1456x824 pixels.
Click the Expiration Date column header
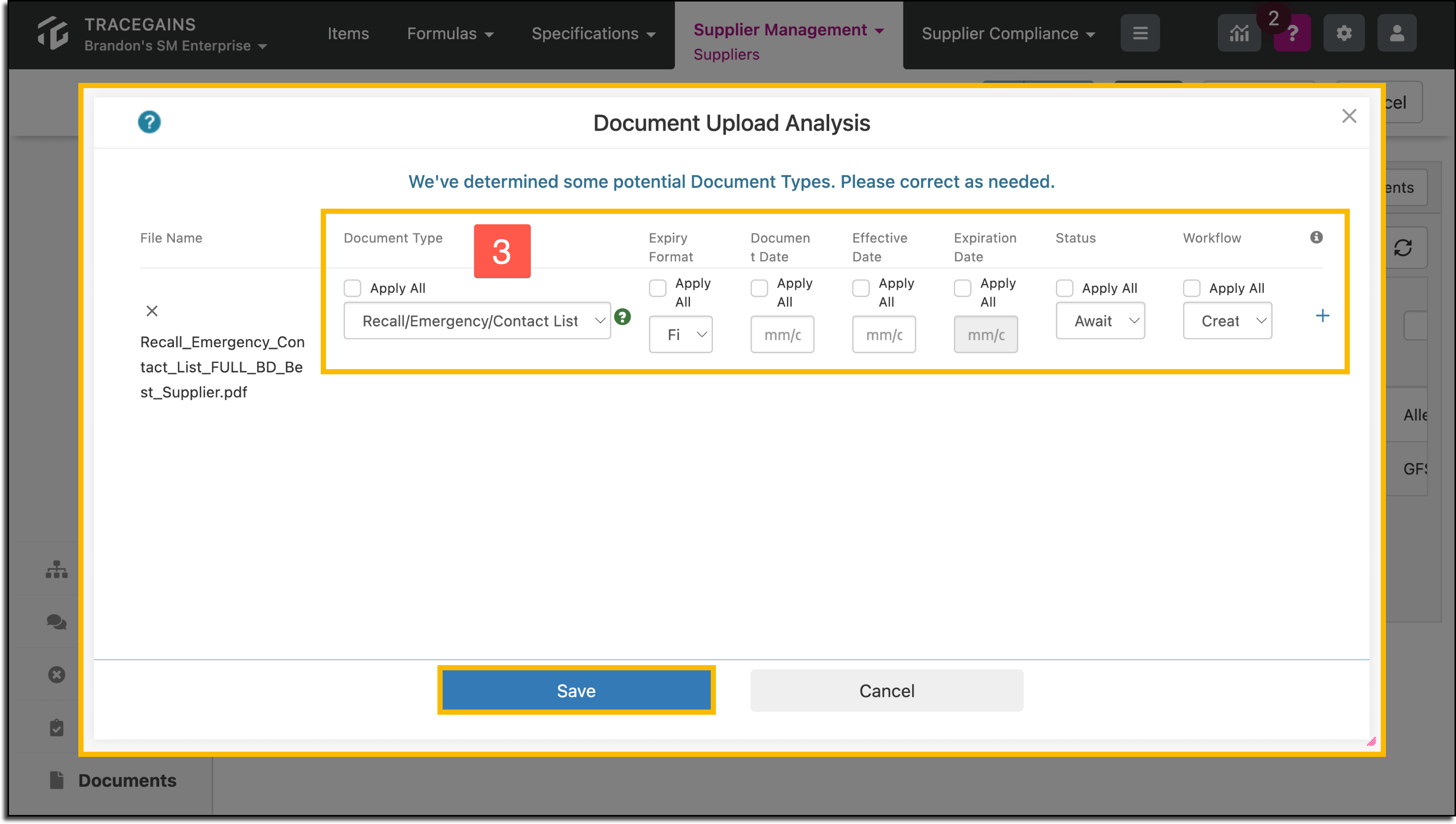[985, 247]
